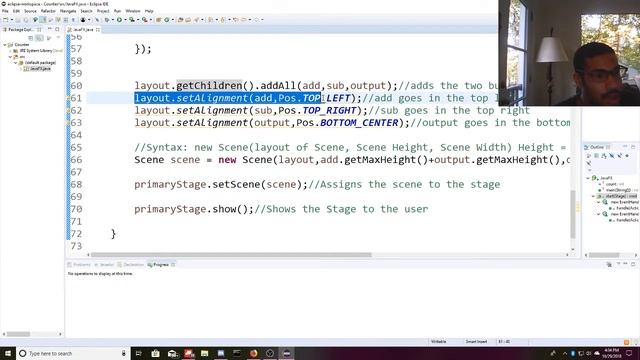Switch to the Javadoc tab

click(104, 265)
